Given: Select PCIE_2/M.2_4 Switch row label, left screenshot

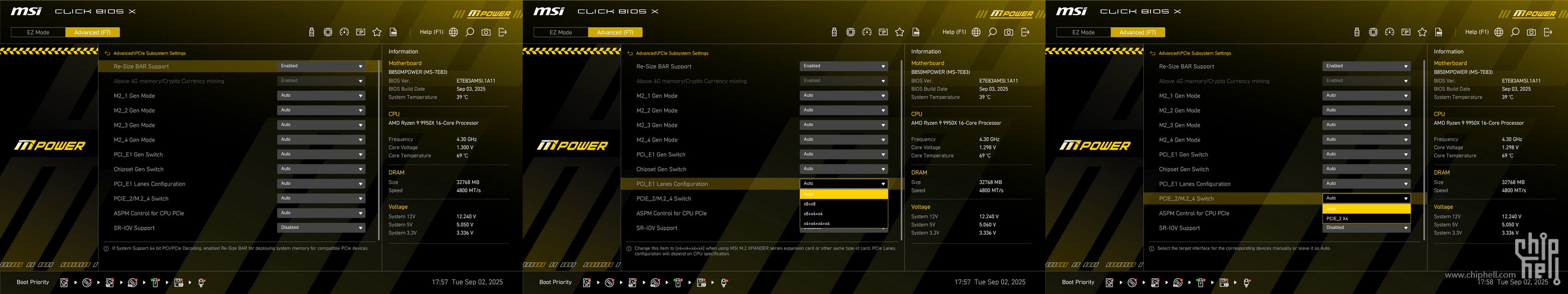Looking at the screenshot, I should 141,198.
